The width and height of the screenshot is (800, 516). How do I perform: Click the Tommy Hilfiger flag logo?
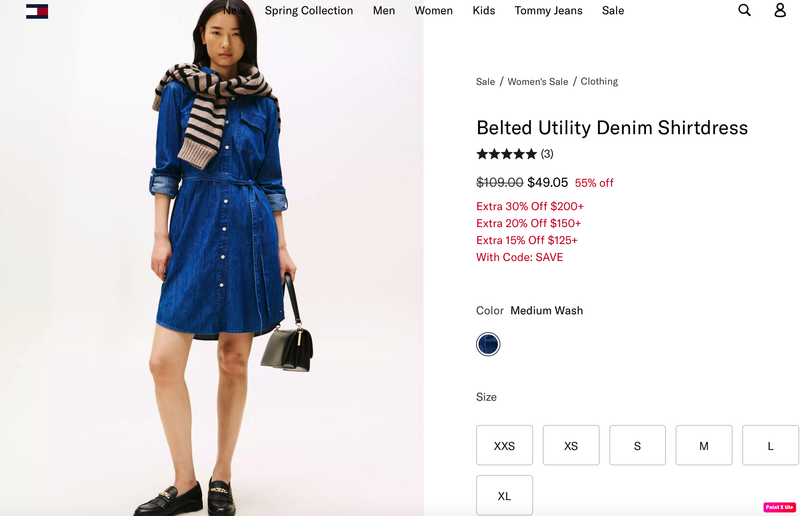37,11
